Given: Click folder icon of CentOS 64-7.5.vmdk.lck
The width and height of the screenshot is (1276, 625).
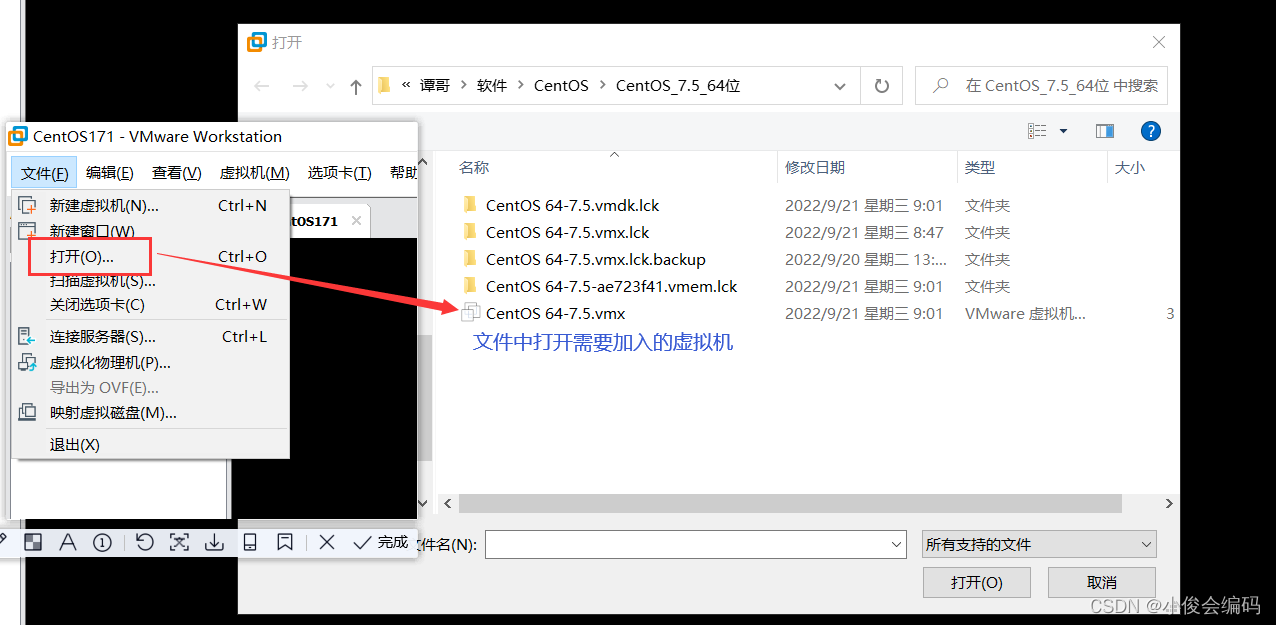Looking at the screenshot, I should (x=471, y=204).
